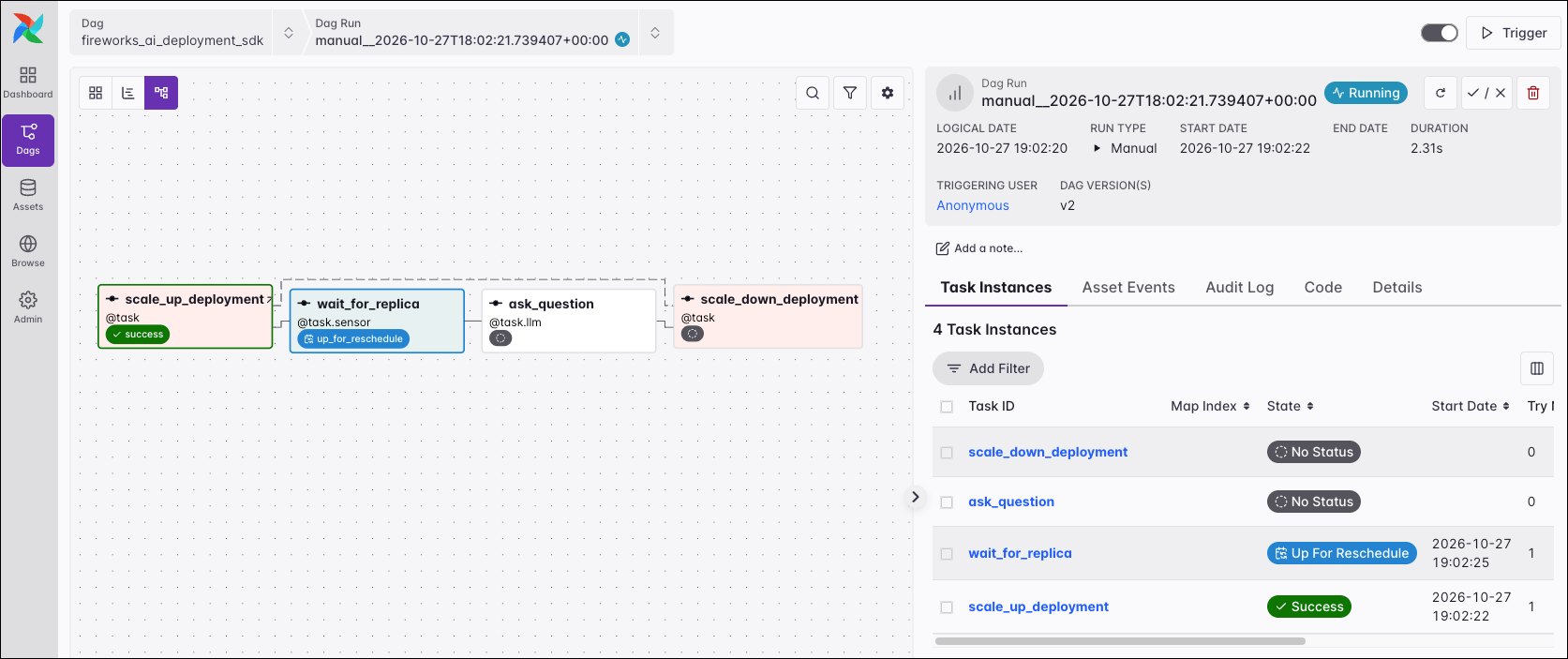Viewport: 1568px width, 659px height.
Task: Open the table column selector icon
Action: click(1537, 368)
